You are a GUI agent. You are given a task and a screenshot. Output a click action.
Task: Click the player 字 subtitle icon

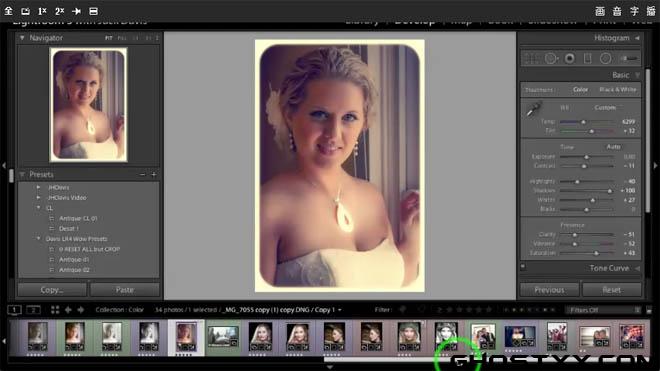(634, 11)
